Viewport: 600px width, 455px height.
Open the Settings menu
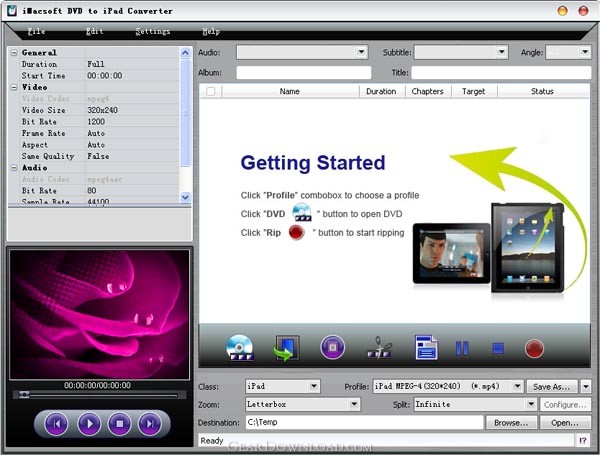152,31
